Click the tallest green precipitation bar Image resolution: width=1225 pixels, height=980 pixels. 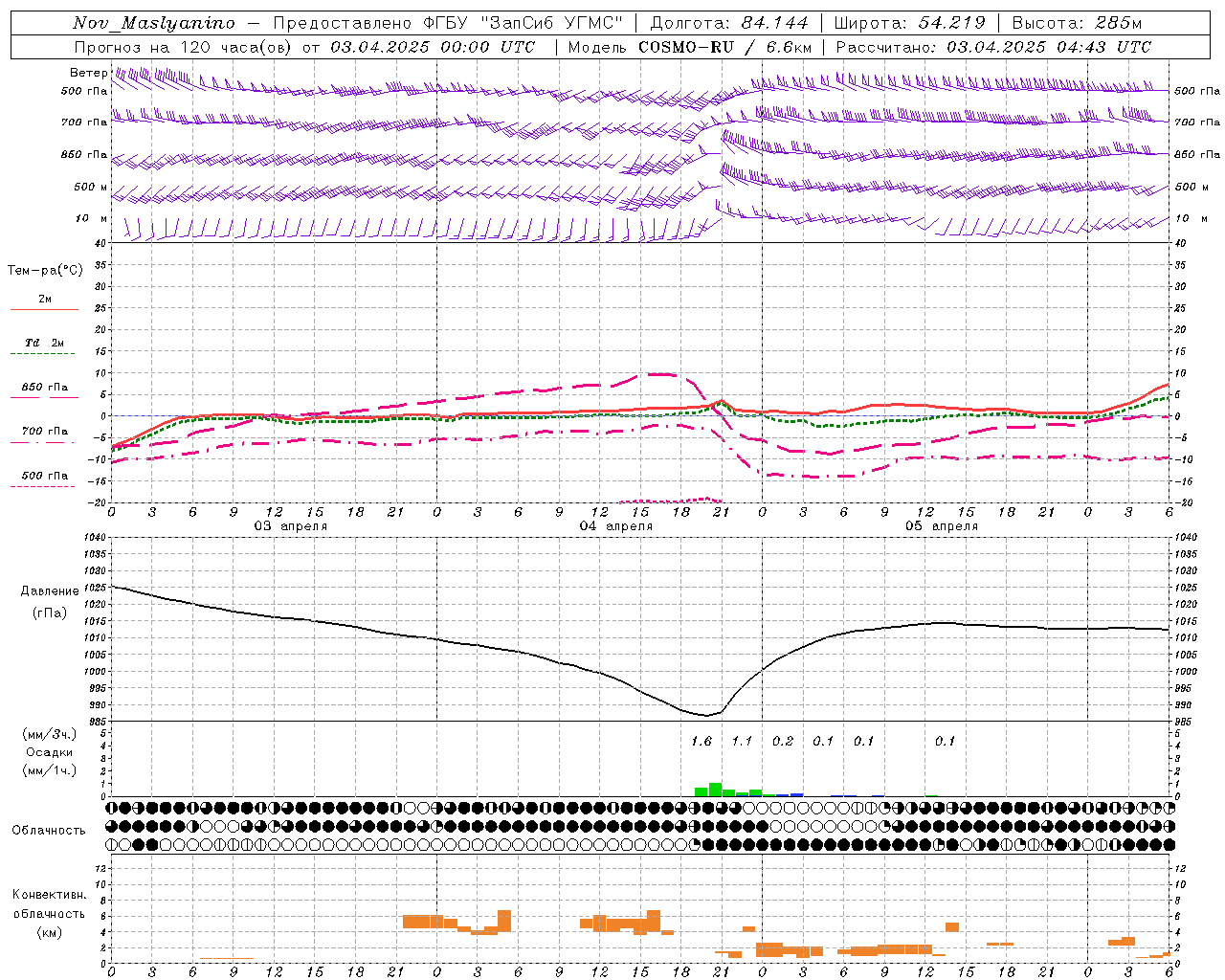click(x=715, y=790)
